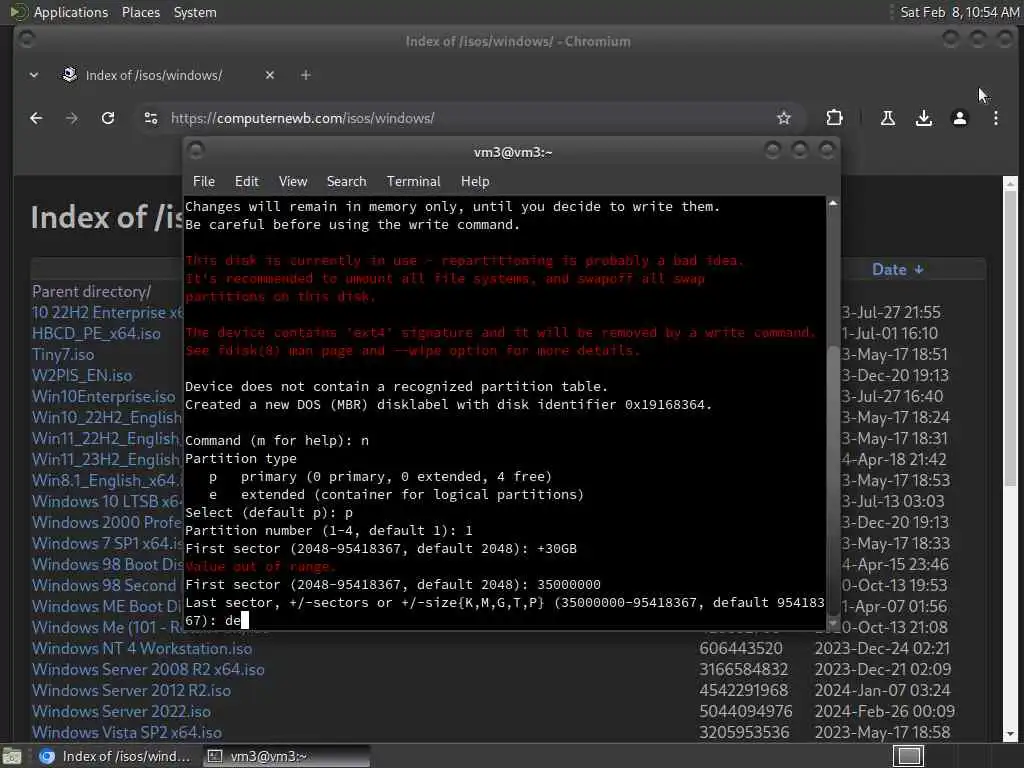Screen dimensions: 1024x768
Task: Open 10 22H2 Enterprise link
Action: click(x=108, y=312)
